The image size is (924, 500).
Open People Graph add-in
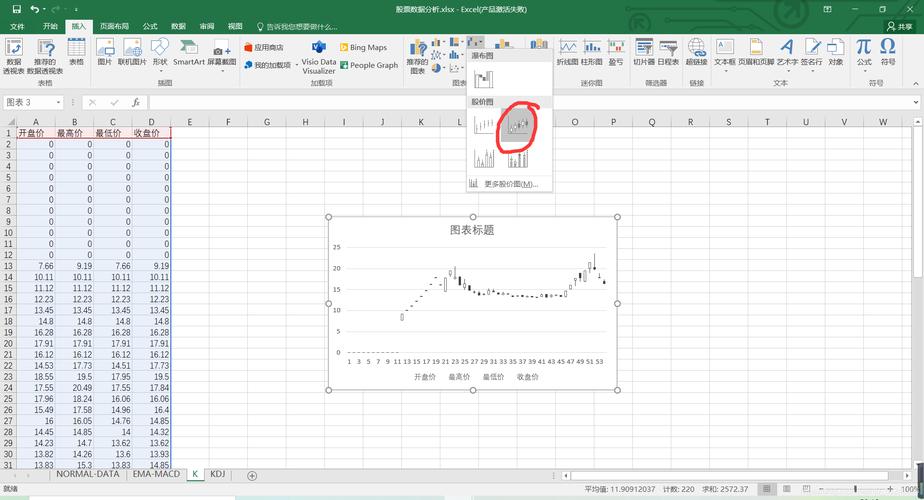click(x=369, y=65)
